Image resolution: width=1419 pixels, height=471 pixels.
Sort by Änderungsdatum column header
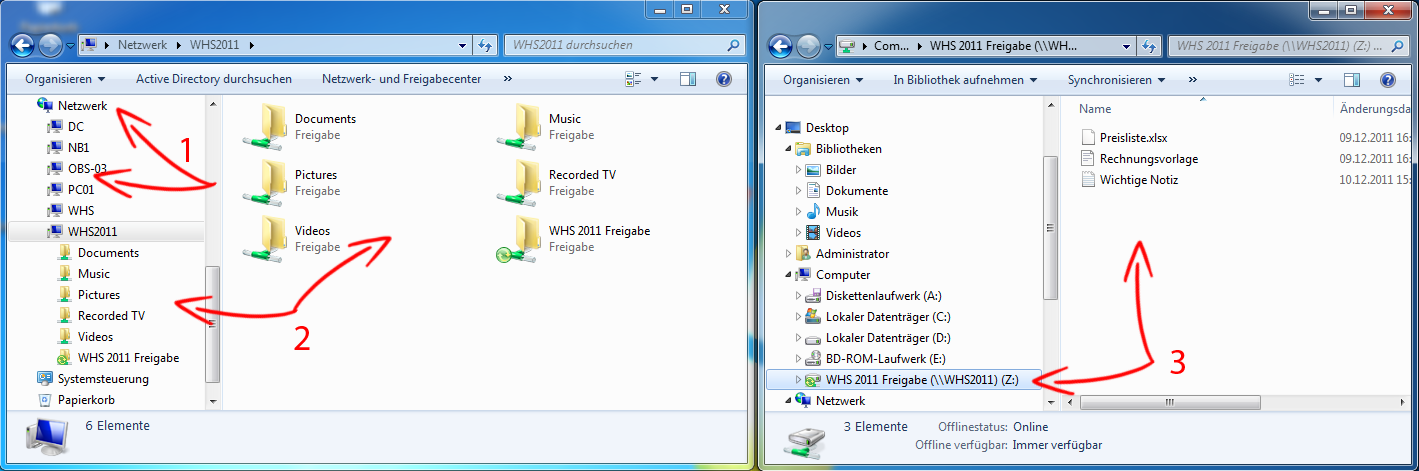(1375, 109)
